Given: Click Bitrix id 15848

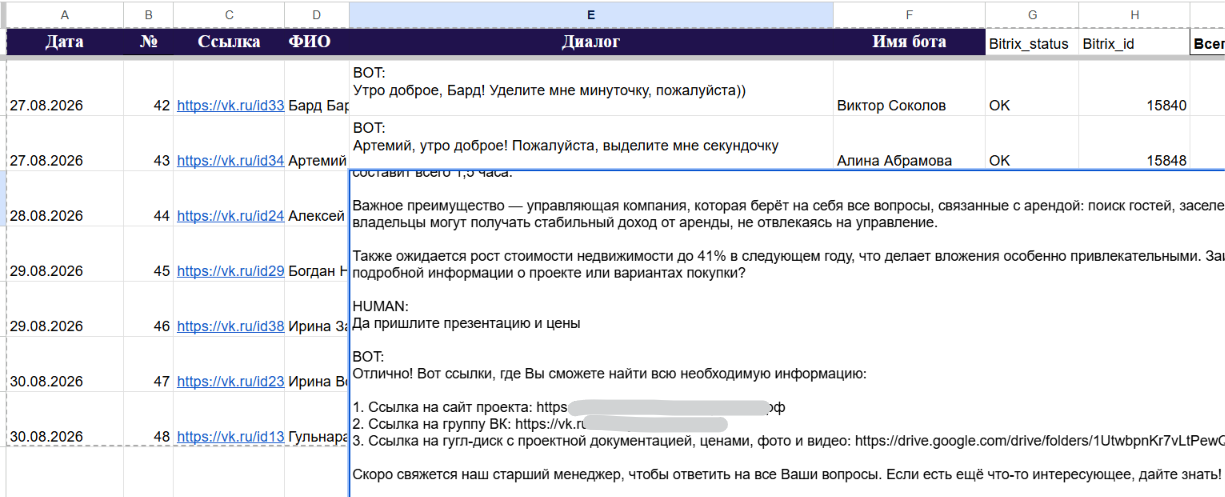Looking at the screenshot, I should click(1134, 143).
